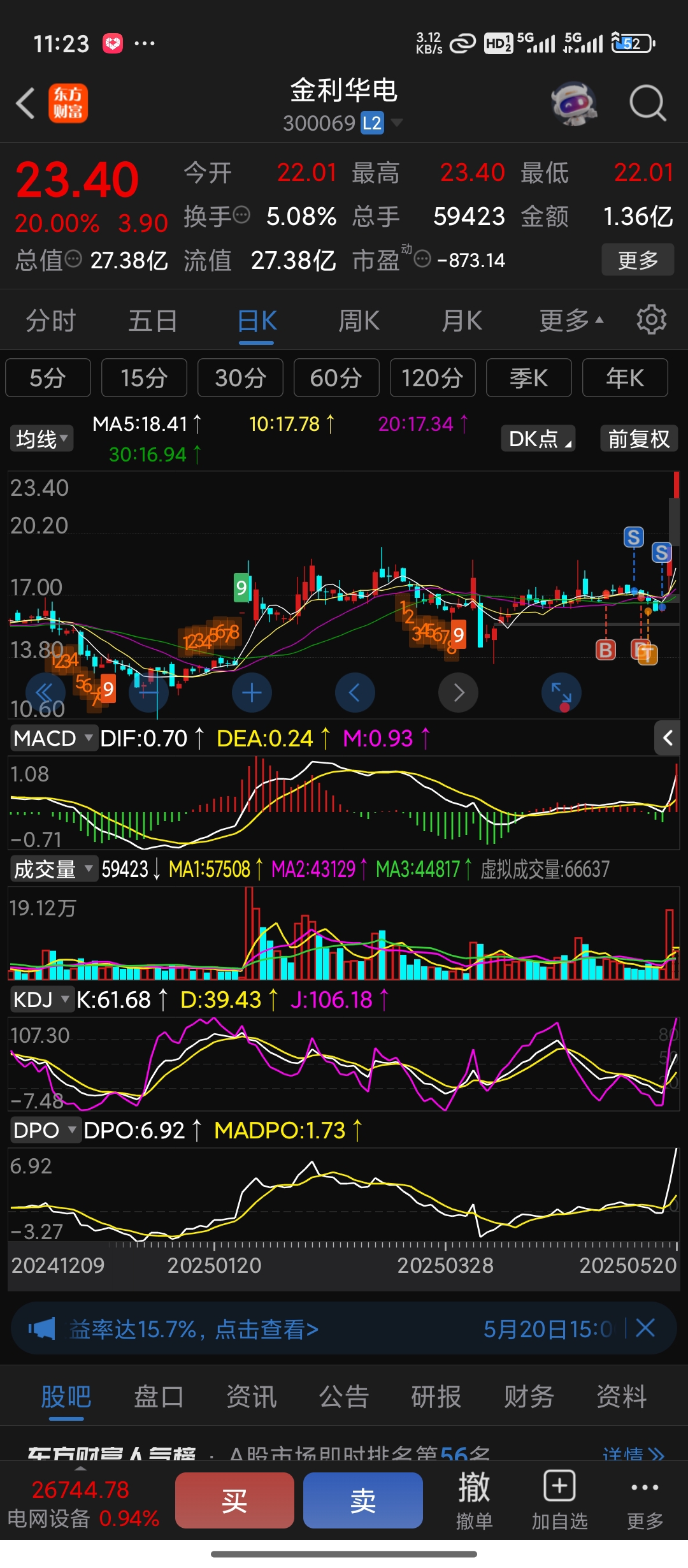The image size is (688, 1568).
Task: Tap the L2 level badge
Action: 372,122
